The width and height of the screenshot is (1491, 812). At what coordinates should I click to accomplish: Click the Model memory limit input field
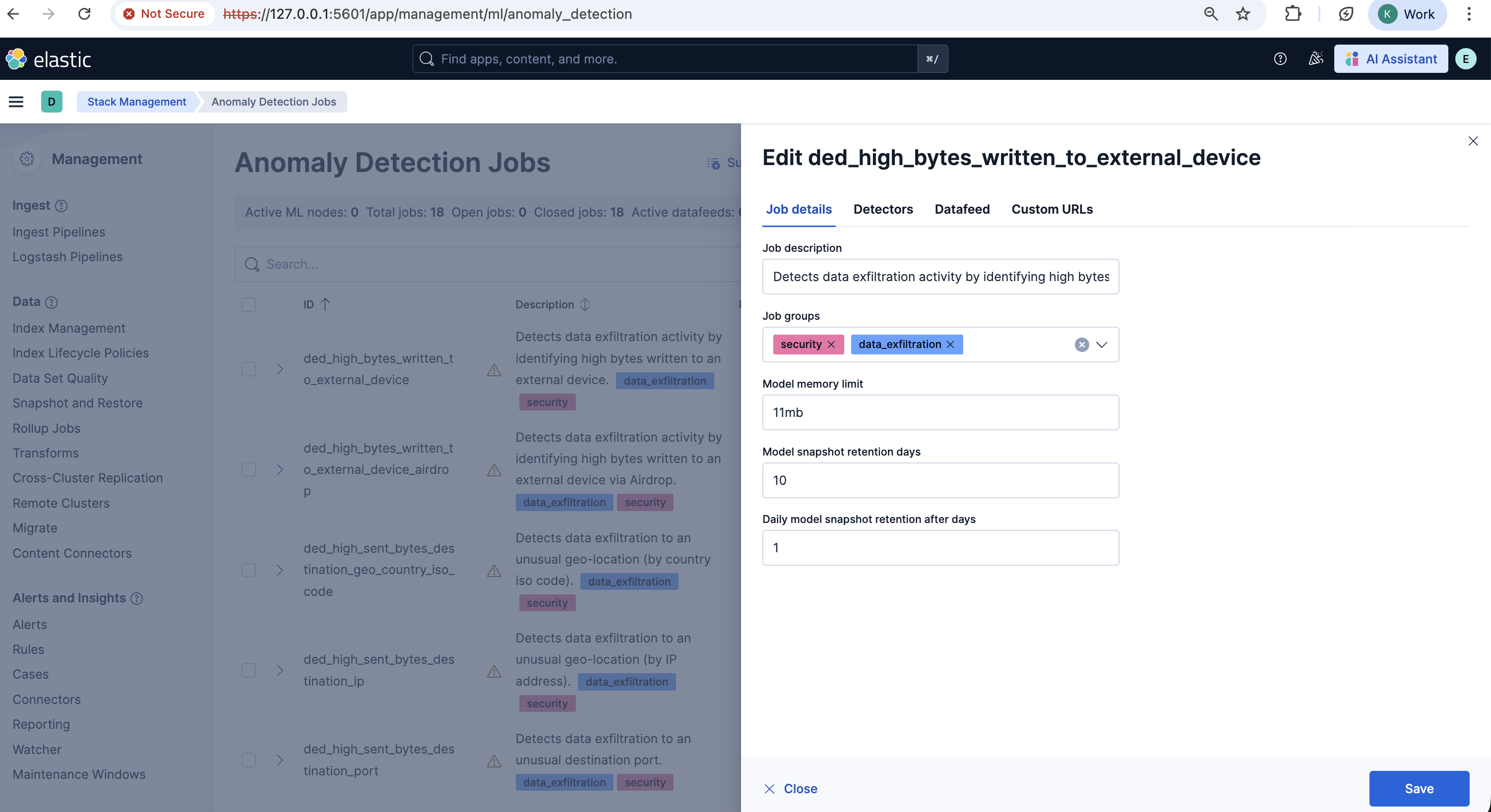(x=940, y=412)
